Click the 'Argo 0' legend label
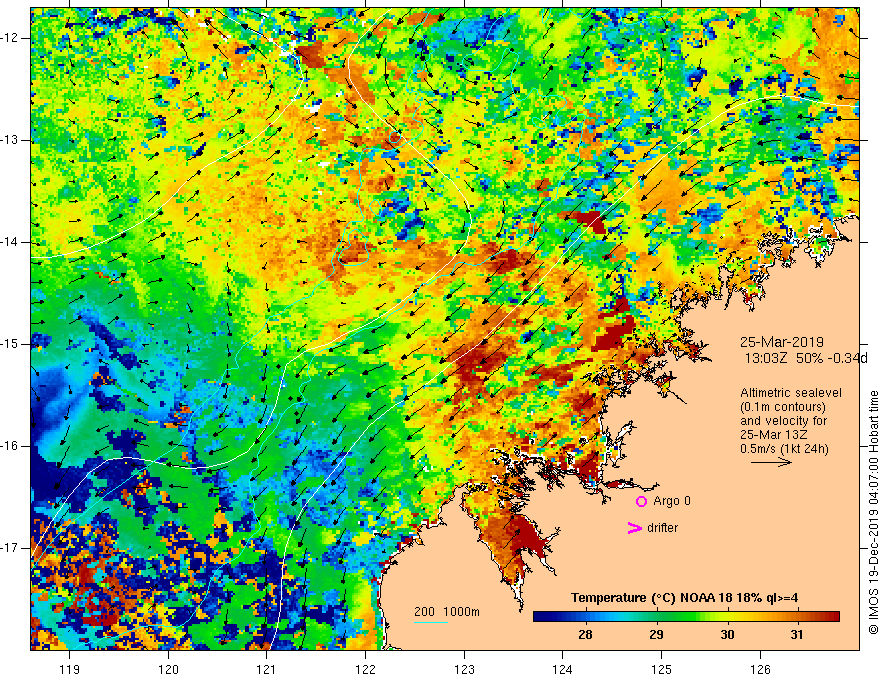This screenshot has height=680, width=880. 672,501
